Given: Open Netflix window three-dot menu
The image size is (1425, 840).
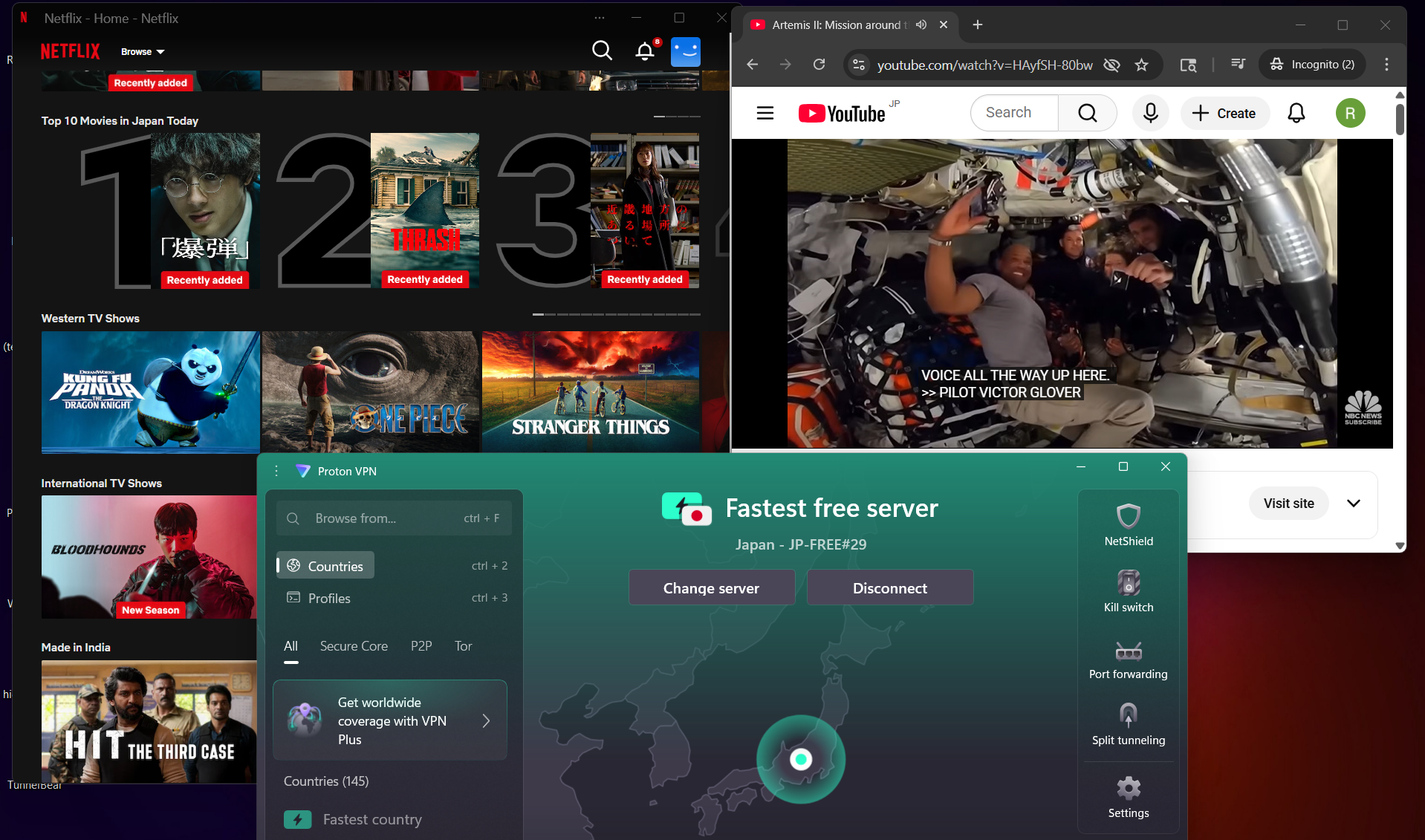Looking at the screenshot, I should [x=600, y=18].
